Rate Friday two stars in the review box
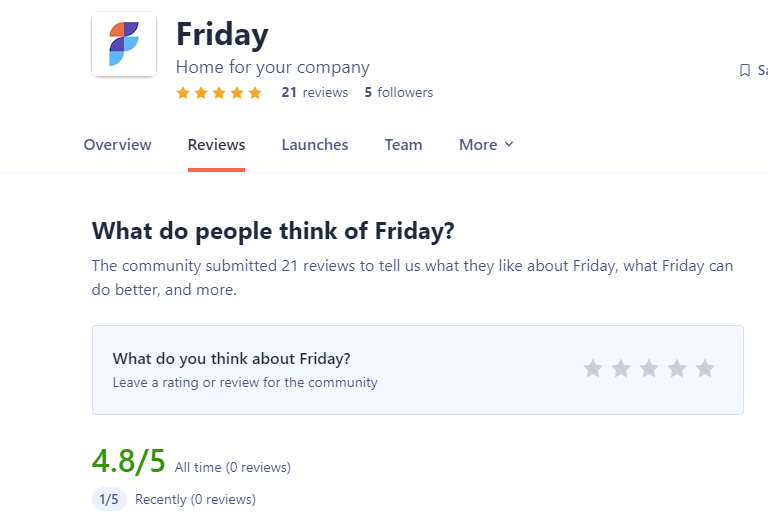 pos(621,369)
